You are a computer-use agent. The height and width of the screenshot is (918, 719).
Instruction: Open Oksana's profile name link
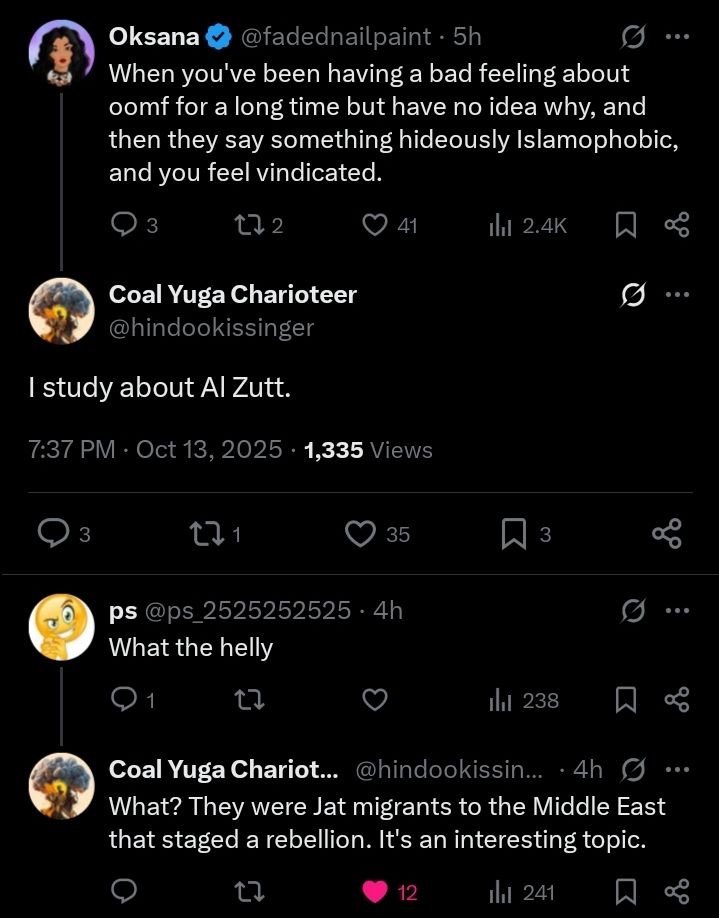coord(153,37)
